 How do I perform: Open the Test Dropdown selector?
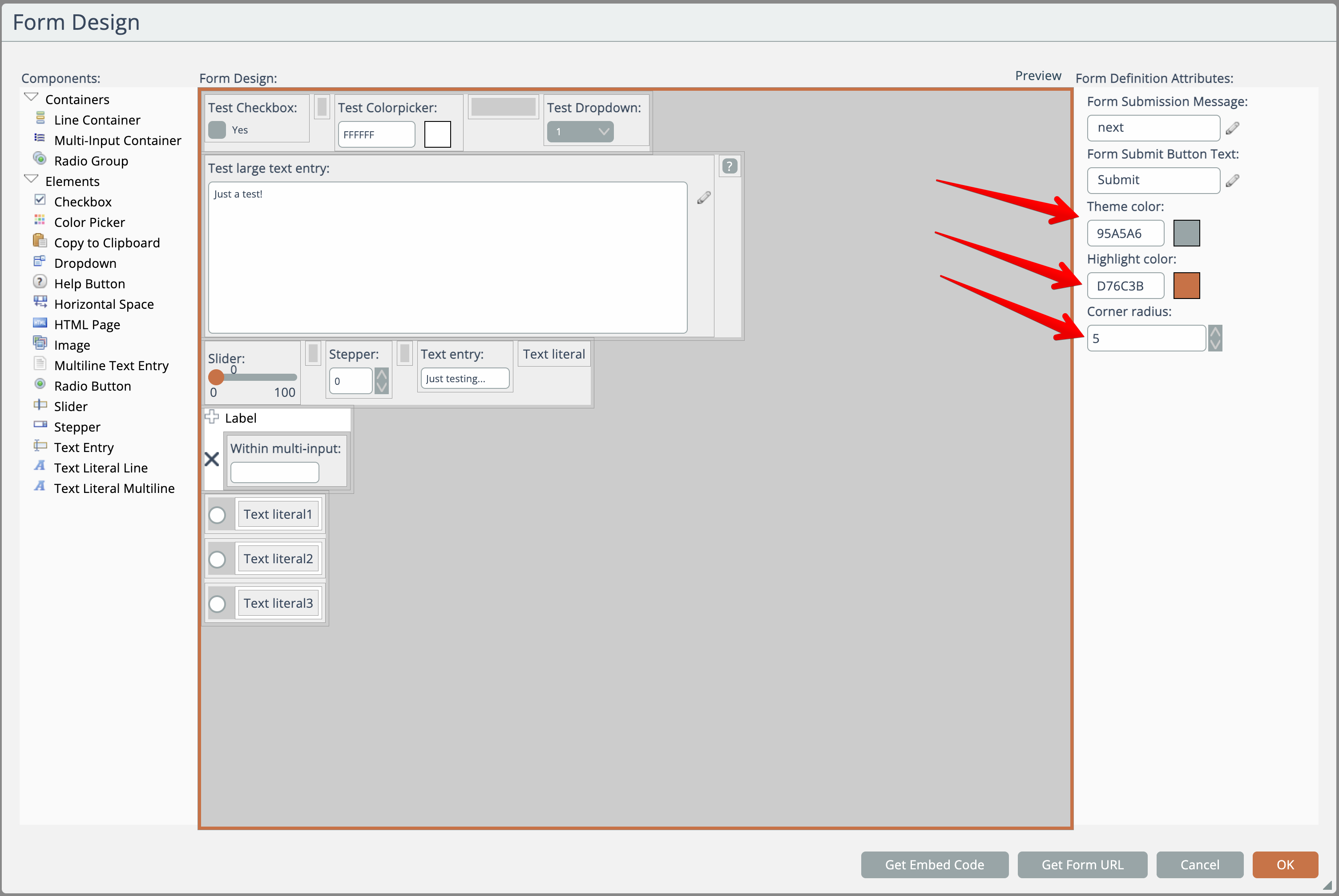click(580, 132)
